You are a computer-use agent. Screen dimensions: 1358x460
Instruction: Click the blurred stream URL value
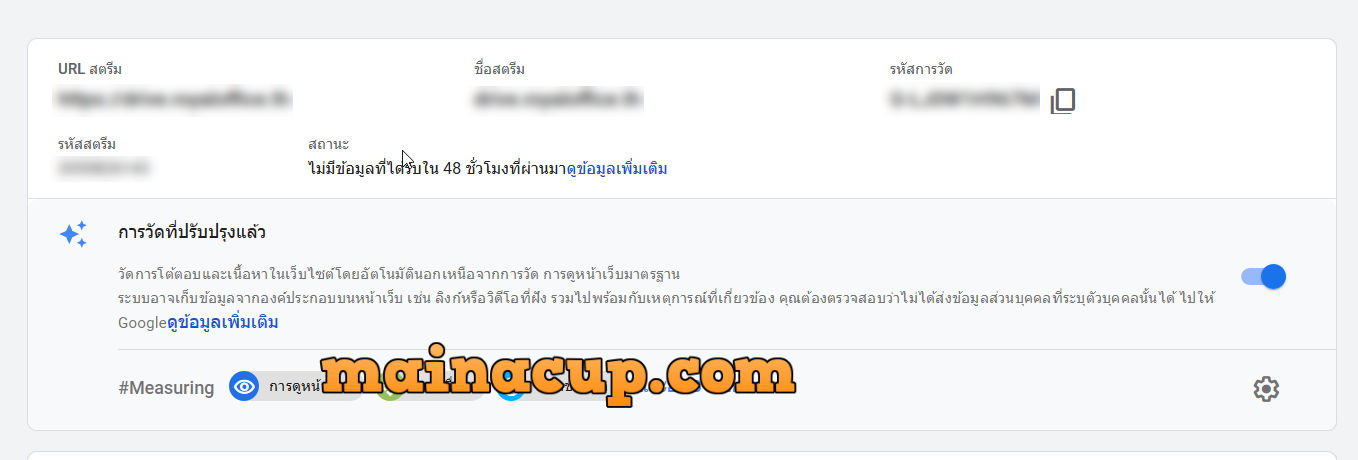point(174,99)
